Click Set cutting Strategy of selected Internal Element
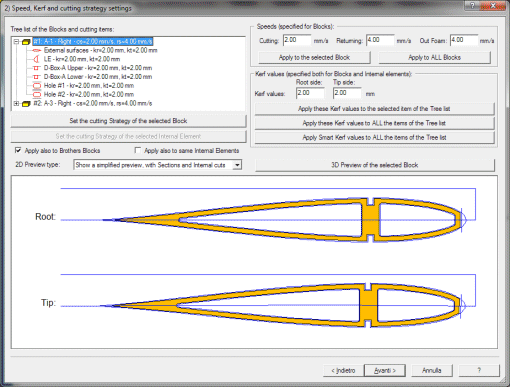 click(128, 136)
